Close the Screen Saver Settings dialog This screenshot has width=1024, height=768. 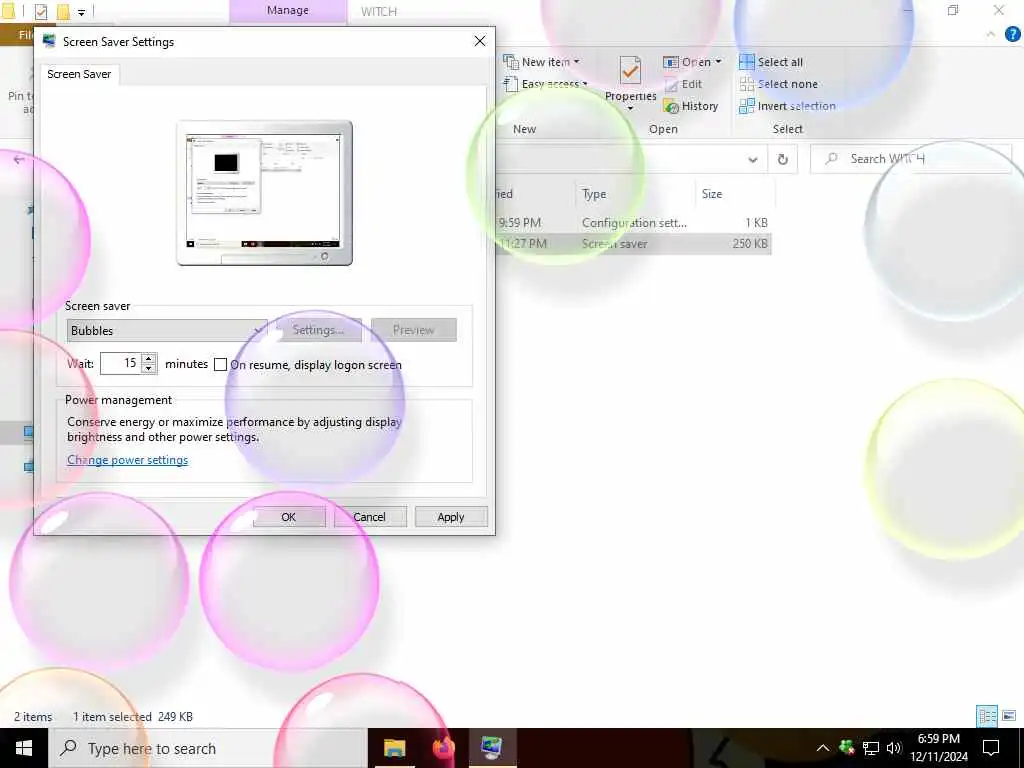click(x=480, y=41)
